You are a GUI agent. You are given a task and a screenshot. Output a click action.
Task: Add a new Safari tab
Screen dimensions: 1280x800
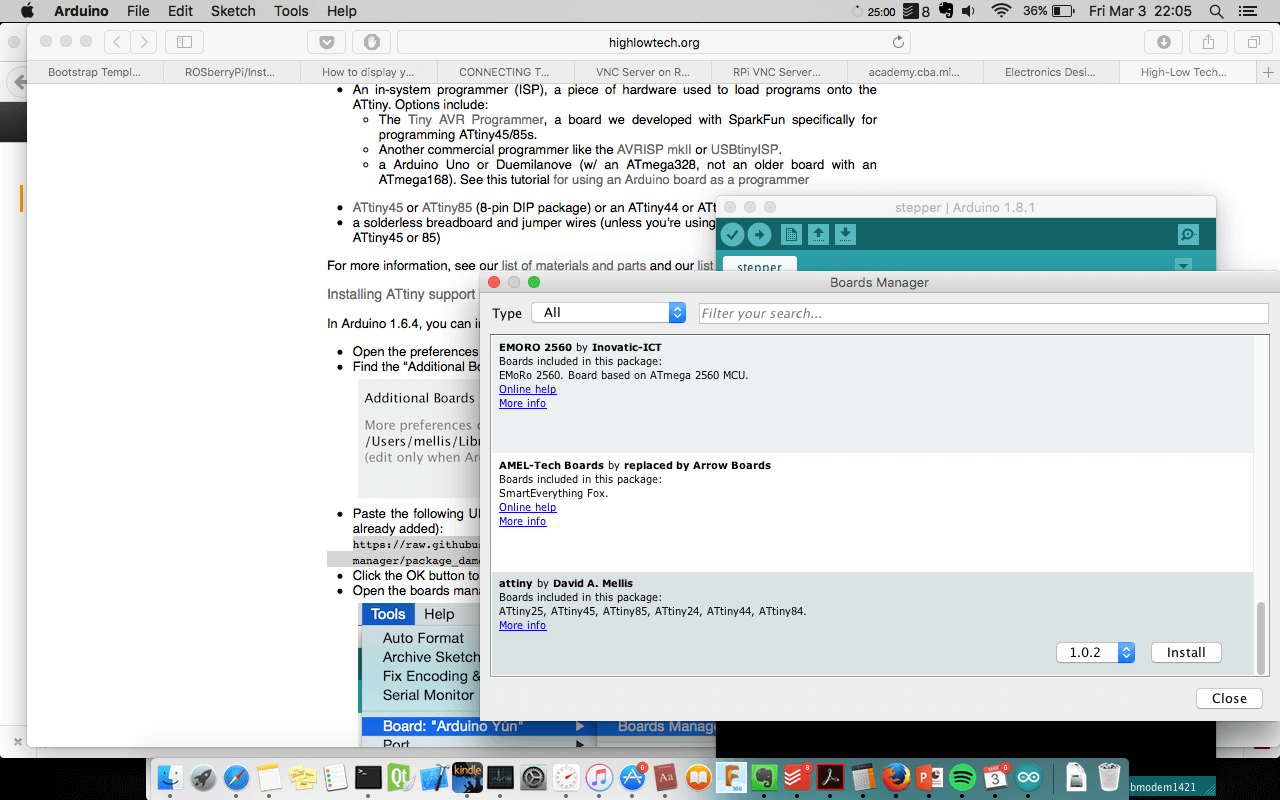pos(1269,72)
